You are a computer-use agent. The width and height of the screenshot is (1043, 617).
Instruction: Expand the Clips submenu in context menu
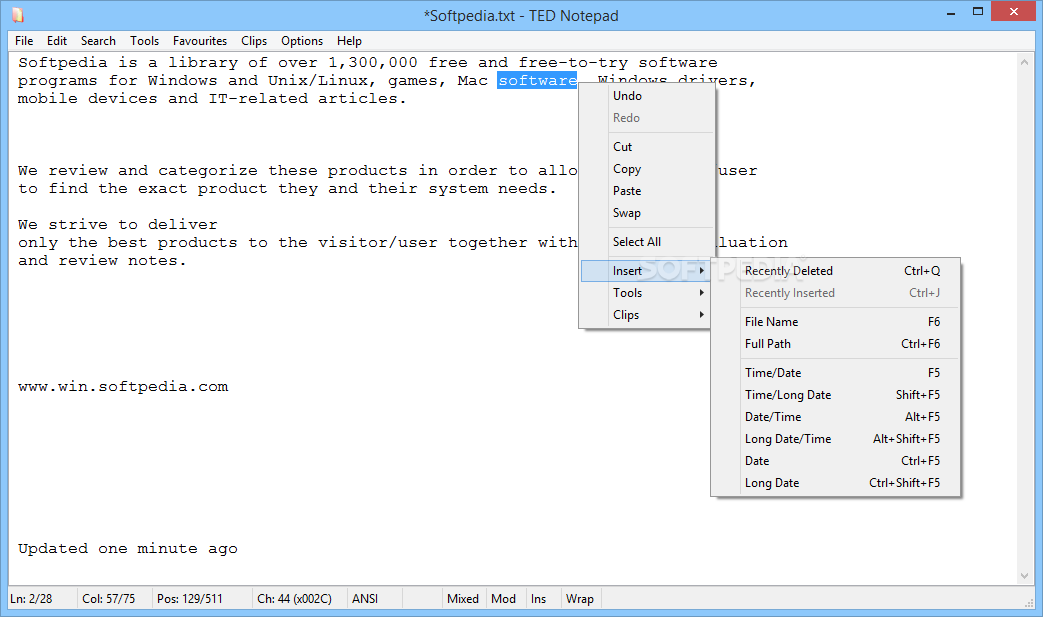645,314
